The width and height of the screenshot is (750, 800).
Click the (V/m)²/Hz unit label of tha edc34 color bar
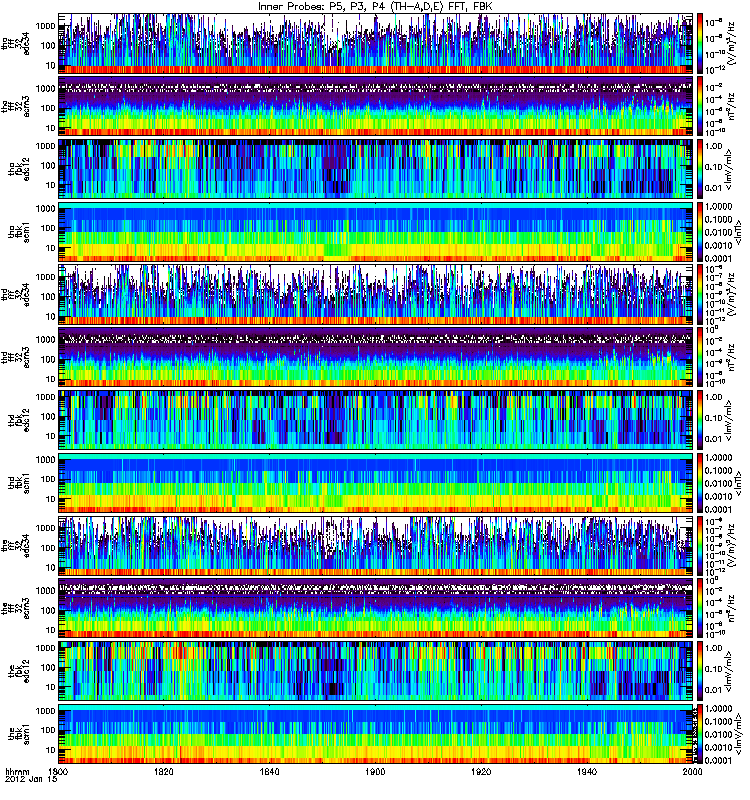tap(730, 43)
